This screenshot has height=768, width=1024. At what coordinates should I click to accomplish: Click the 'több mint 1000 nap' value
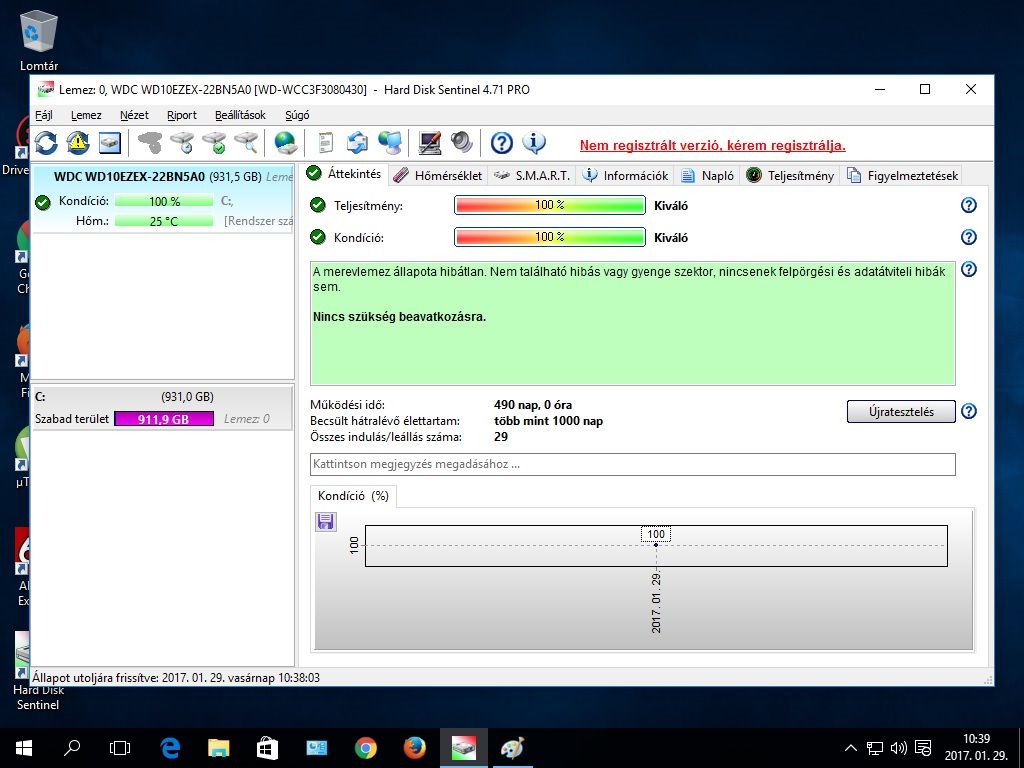click(x=549, y=421)
